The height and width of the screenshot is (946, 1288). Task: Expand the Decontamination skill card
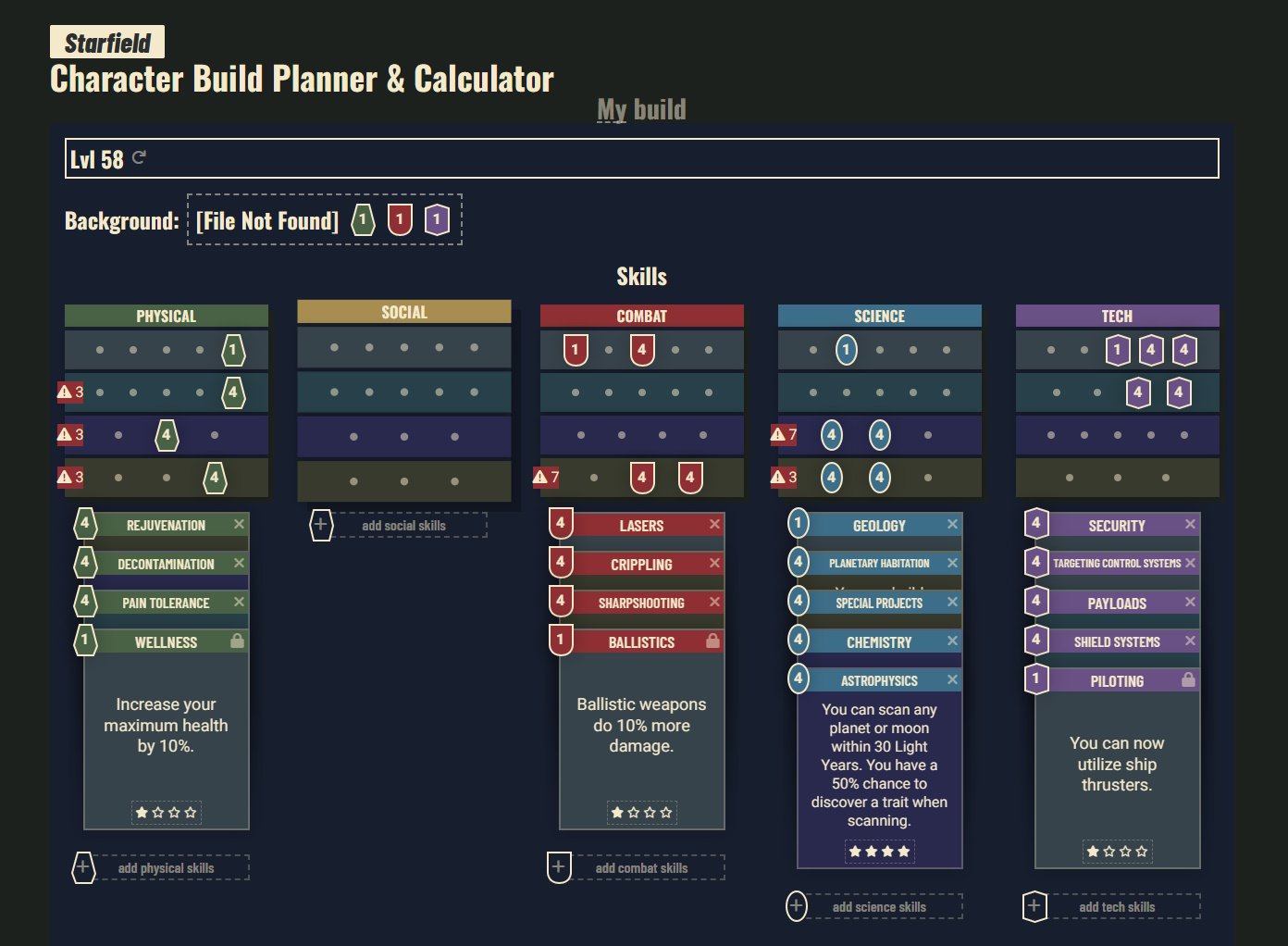click(x=166, y=564)
